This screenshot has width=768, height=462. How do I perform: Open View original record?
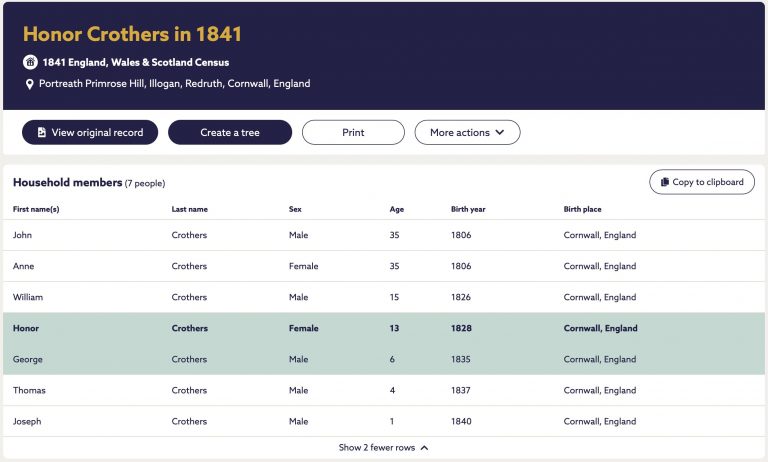click(90, 132)
